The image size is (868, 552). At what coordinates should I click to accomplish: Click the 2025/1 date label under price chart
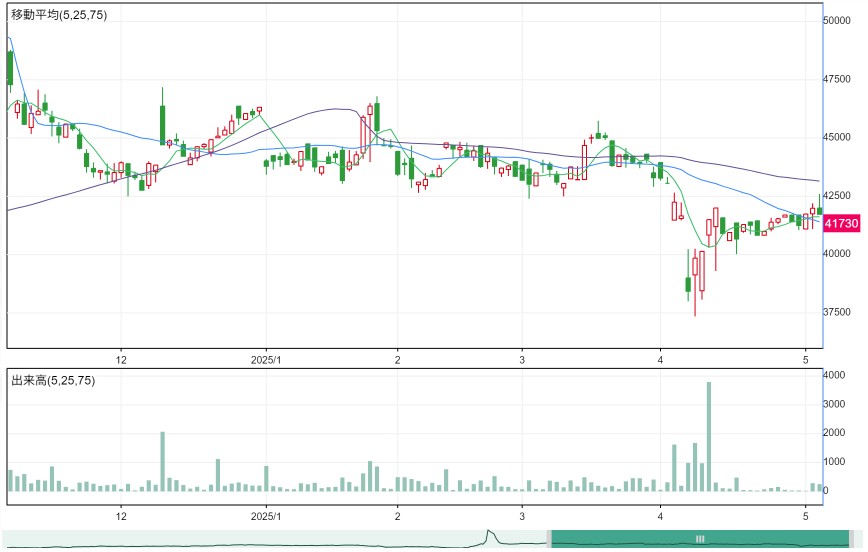coord(266,360)
